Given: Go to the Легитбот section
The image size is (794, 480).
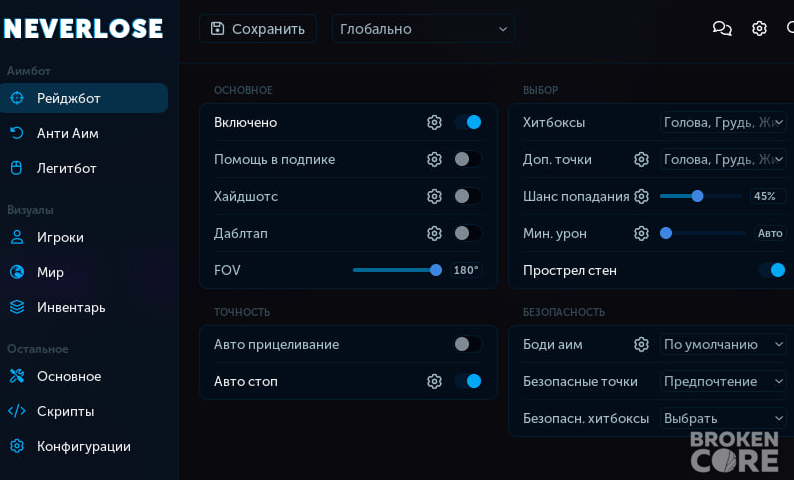Looking at the screenshot, I should [x=84, y=168].
